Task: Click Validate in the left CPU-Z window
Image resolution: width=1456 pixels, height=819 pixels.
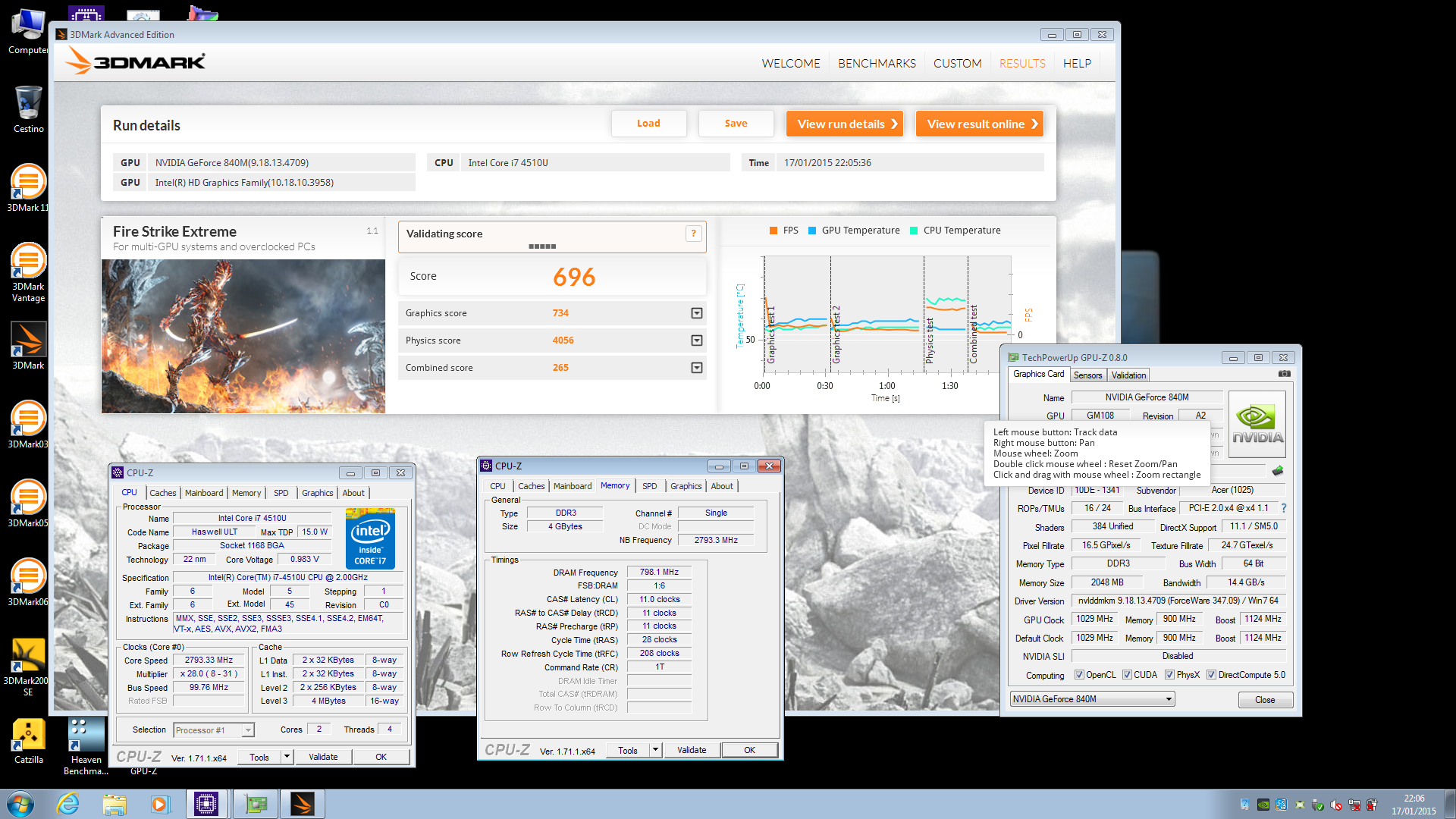Action: click(x=323, y=757)
